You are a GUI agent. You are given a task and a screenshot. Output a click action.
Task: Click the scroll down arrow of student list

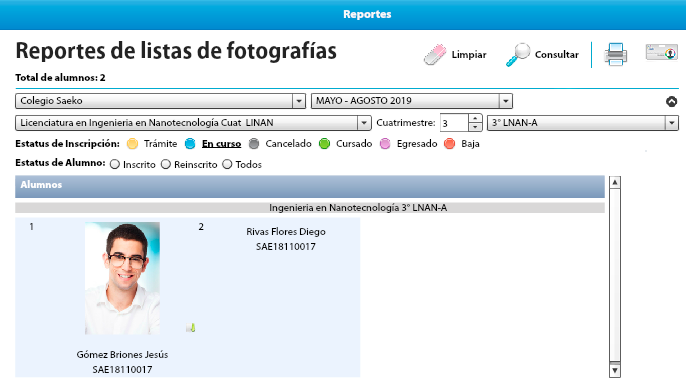coord(615,371)
